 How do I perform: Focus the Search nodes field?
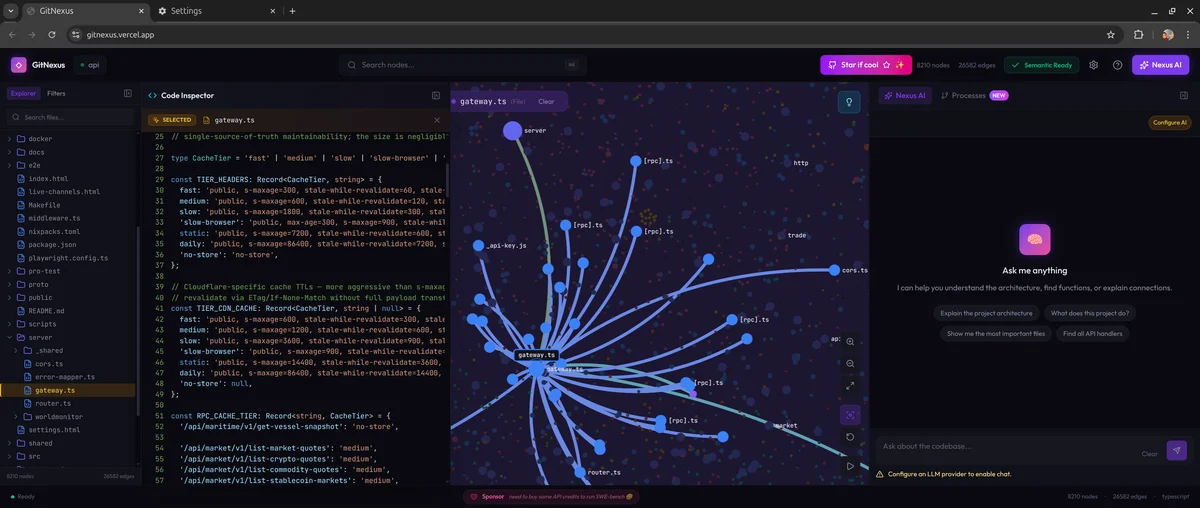(462, 65)
